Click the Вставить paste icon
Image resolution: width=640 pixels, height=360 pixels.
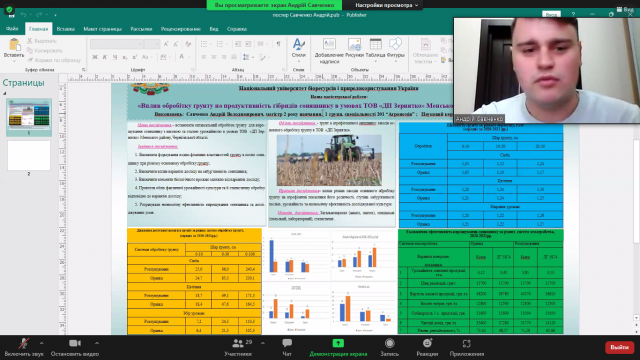coord(14,45)
